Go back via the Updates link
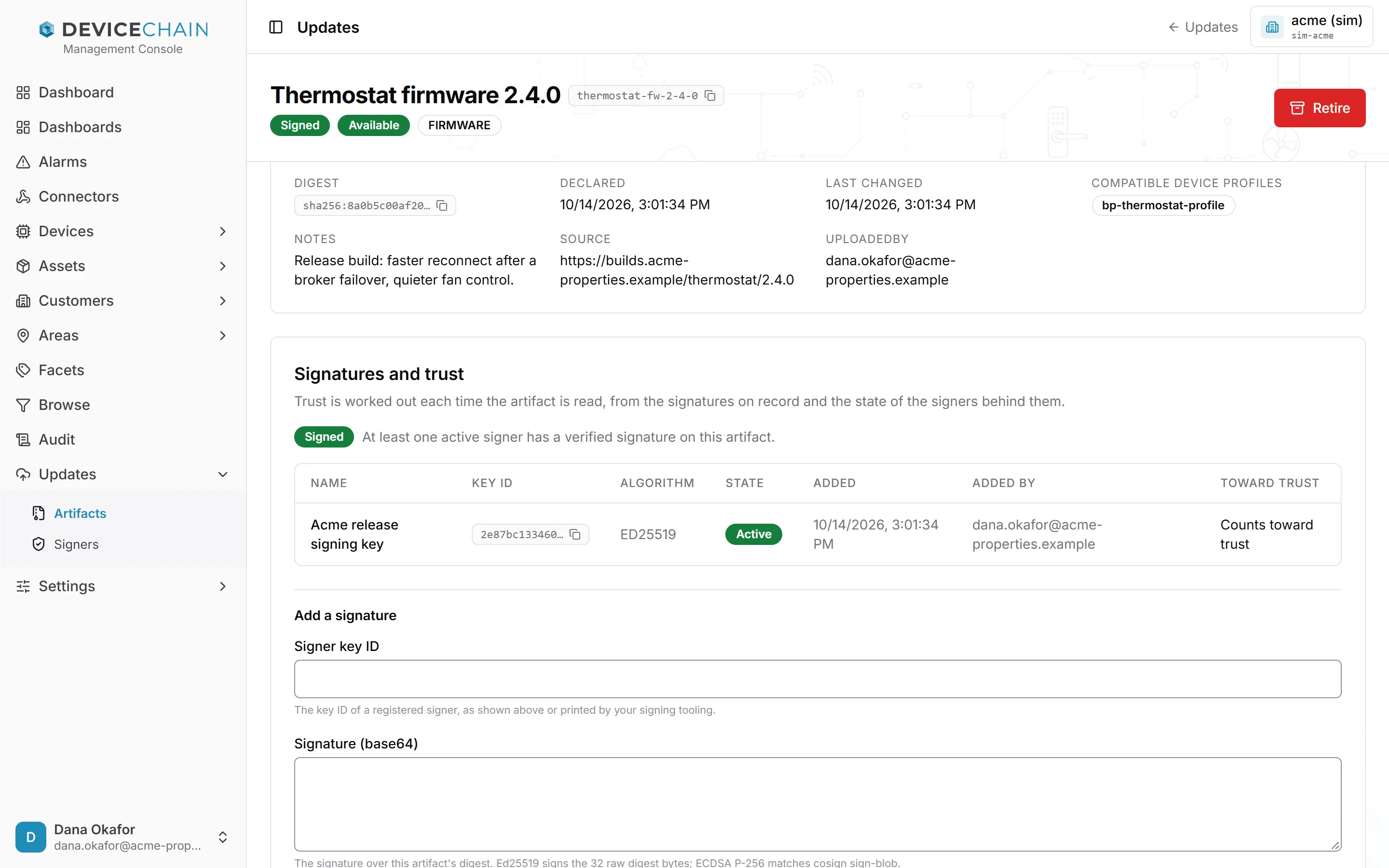This screenshot has width=1389, height=868. [1203, 27]
